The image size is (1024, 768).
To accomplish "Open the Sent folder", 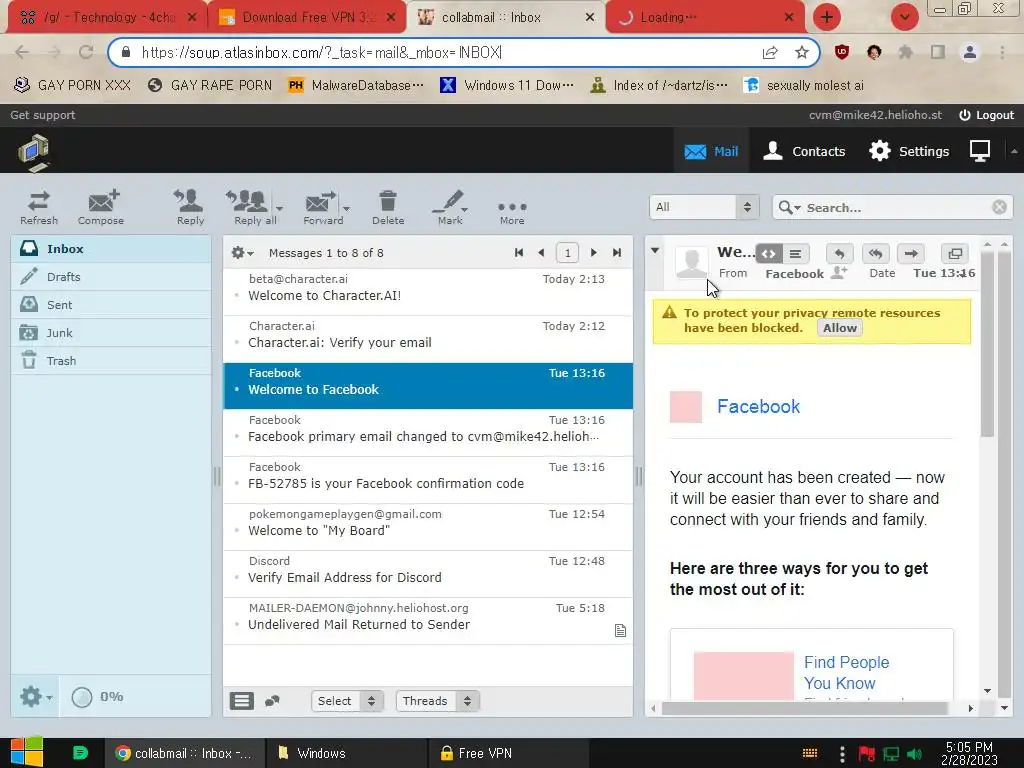I will point(111,305).
